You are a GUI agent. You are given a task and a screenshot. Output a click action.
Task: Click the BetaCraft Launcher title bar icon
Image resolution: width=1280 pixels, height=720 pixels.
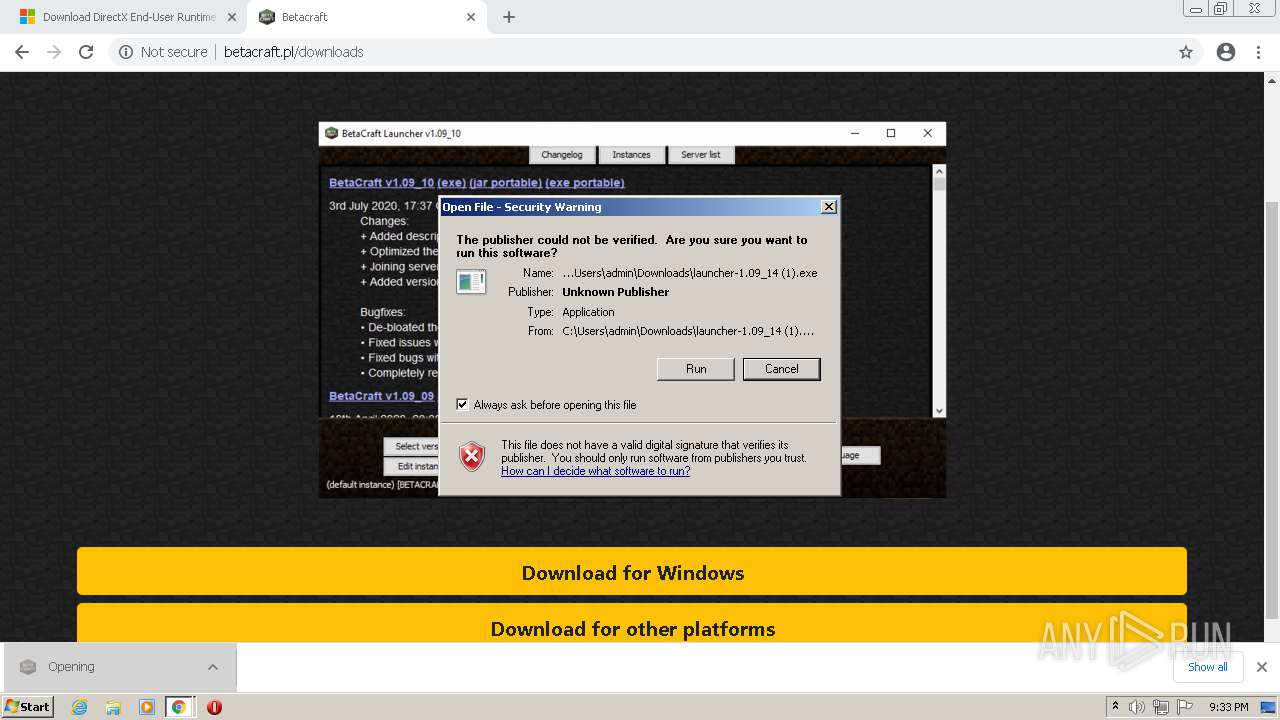point(332,133)
